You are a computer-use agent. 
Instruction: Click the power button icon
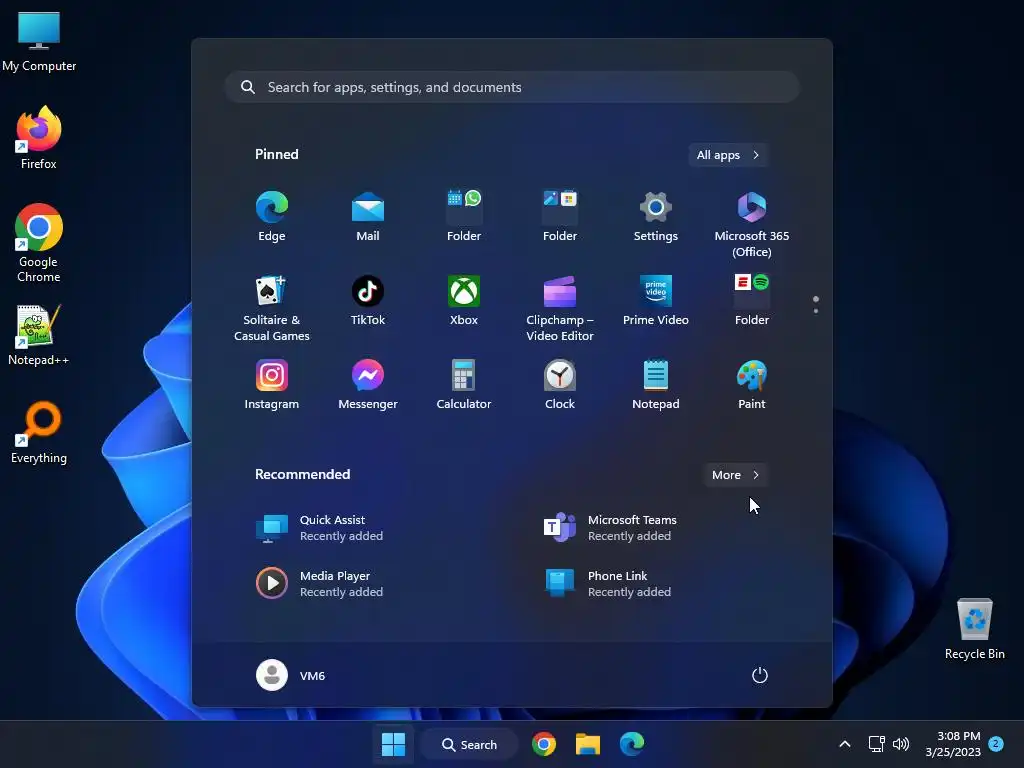click(760, 675)
